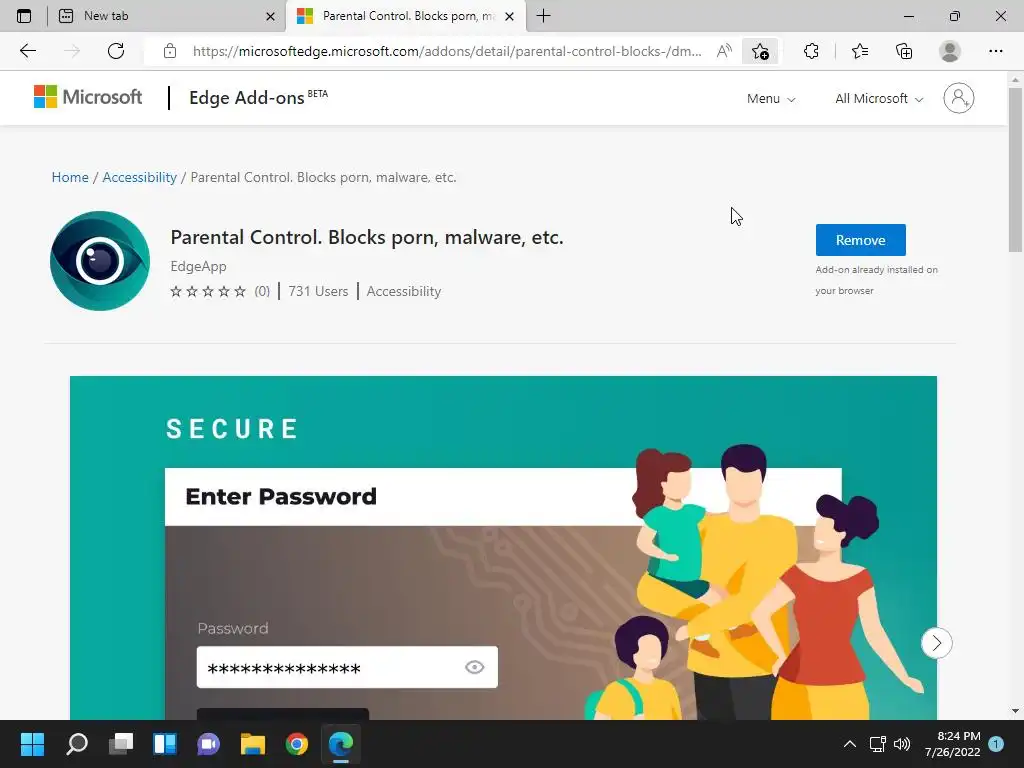Viewport: 1024px width, 768px height.
Task: Refresh the current page
Action: pyautogui.click(x=116, y=51)
